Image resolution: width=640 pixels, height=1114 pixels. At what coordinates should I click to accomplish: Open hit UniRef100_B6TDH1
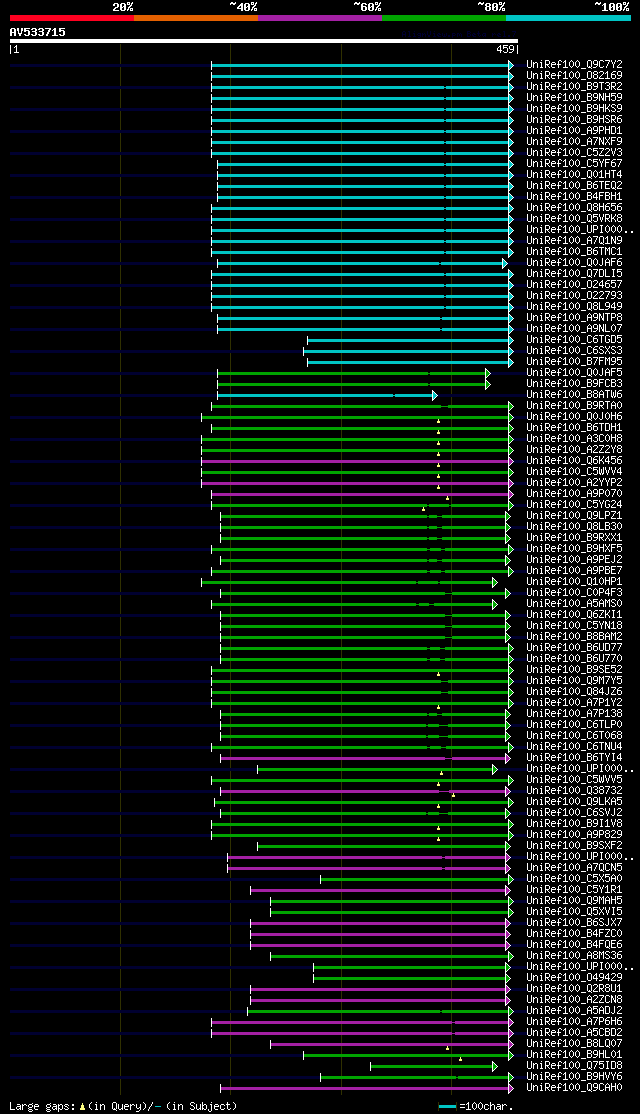pyautogui.click(x=575, y=428)
